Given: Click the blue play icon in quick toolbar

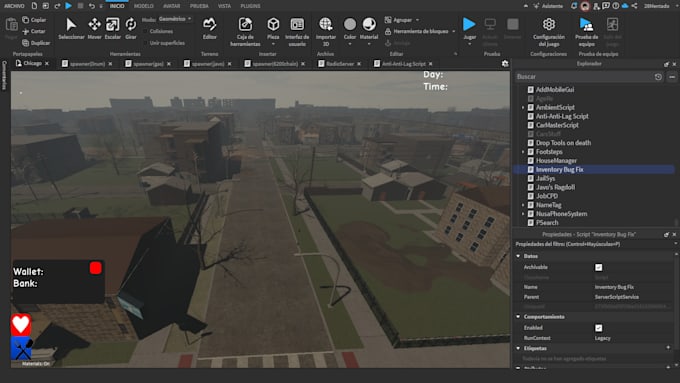Looking at the screenshot, I should pos(69,6).
